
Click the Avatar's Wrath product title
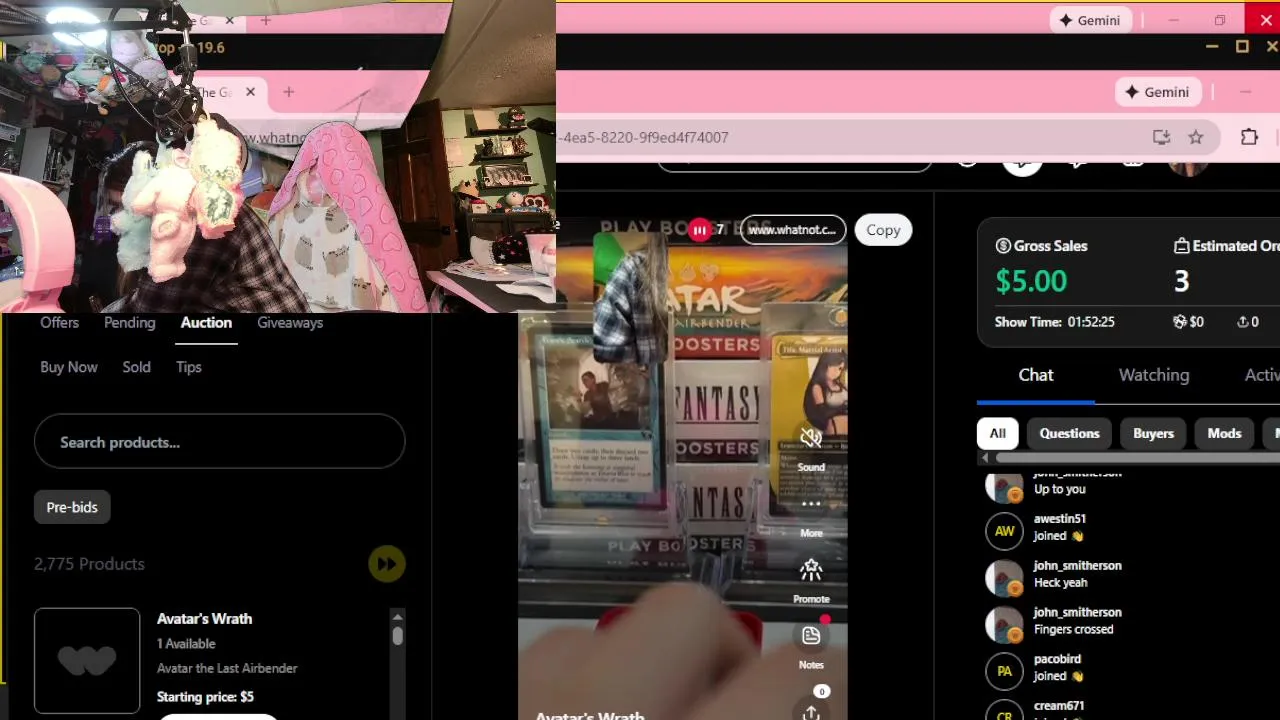(x=204, y=619)
